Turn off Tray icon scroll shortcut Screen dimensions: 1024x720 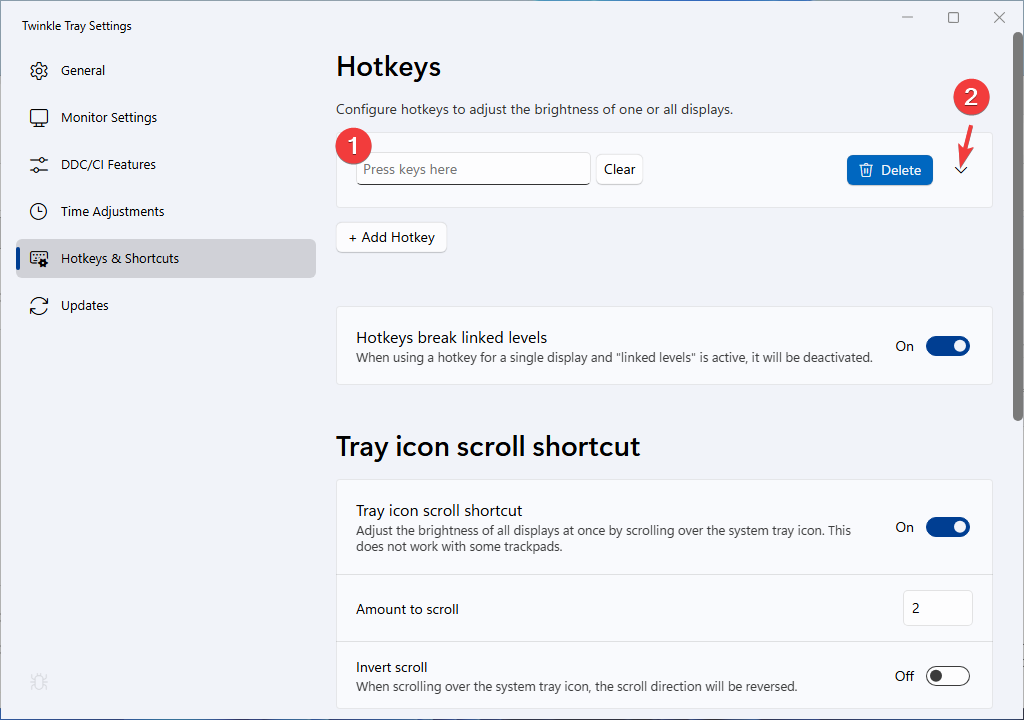click(x=947, y=527)
